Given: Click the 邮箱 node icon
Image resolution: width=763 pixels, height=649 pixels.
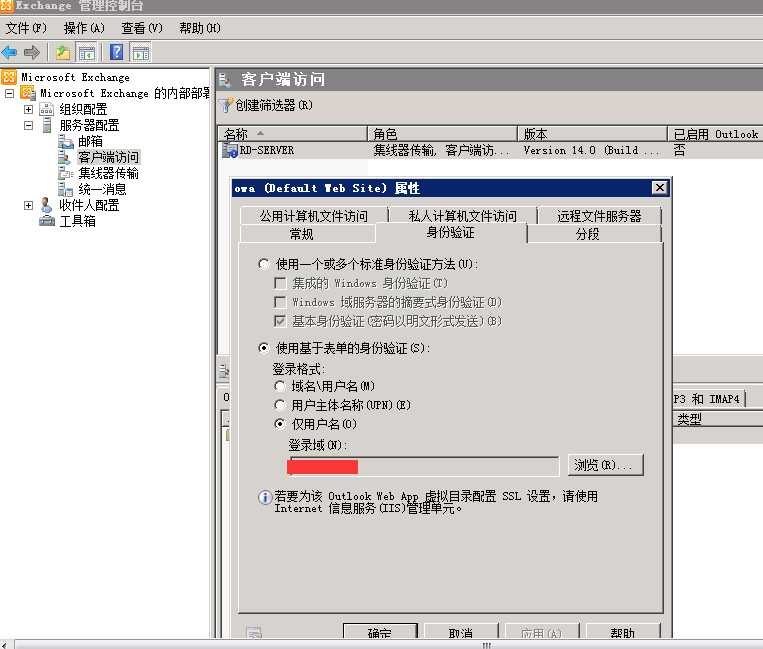Looking at the screenshot, I should pos(66,141).
